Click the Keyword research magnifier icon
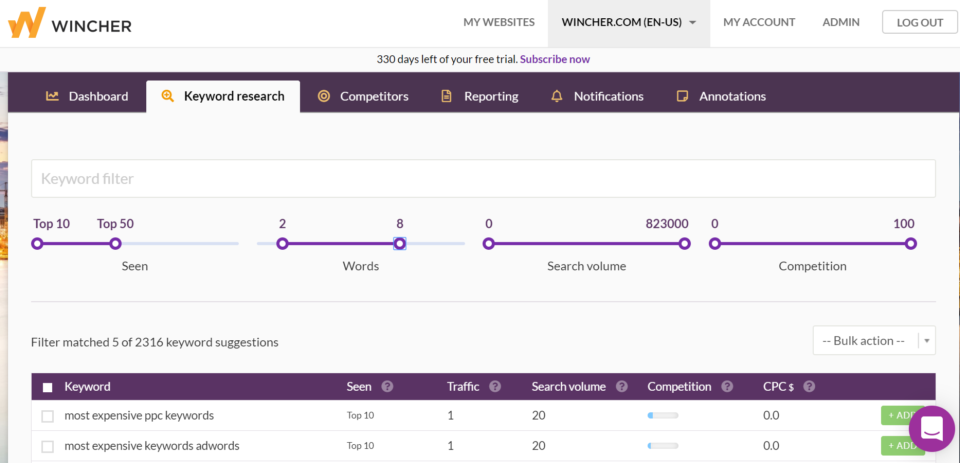This screenshot has width=960, height=463. (168, 96)
